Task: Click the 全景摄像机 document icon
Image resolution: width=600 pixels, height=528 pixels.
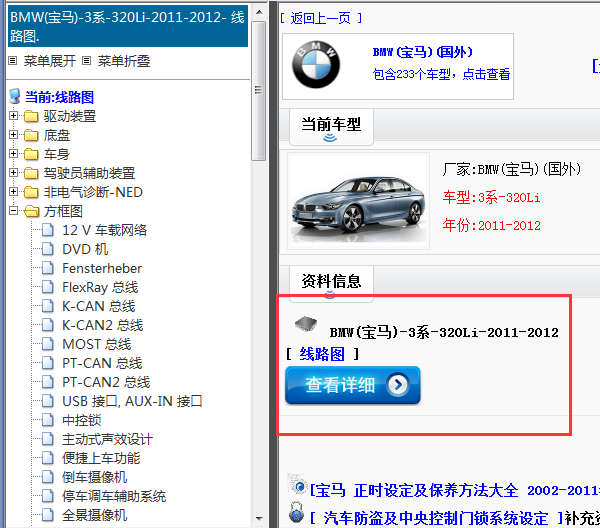Action: click(x=47, y=515)
